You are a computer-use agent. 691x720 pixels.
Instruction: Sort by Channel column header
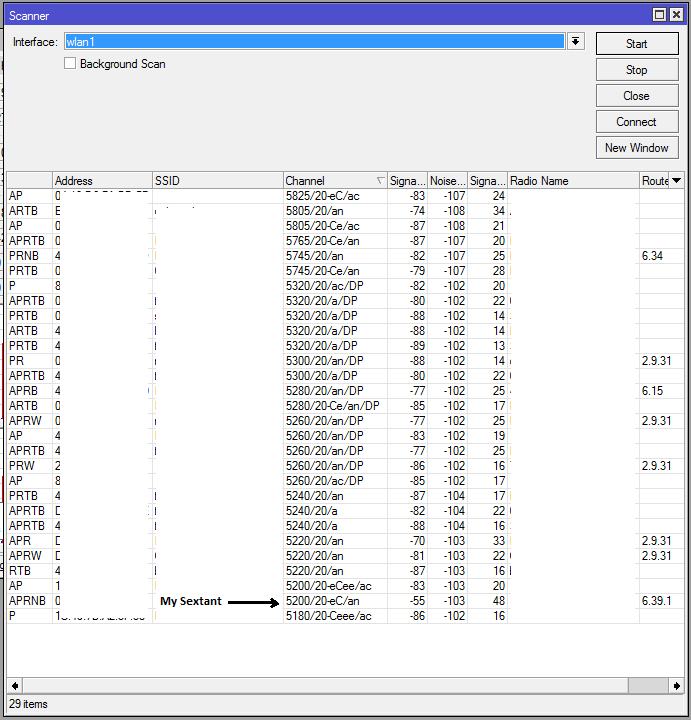click(335, 181)
